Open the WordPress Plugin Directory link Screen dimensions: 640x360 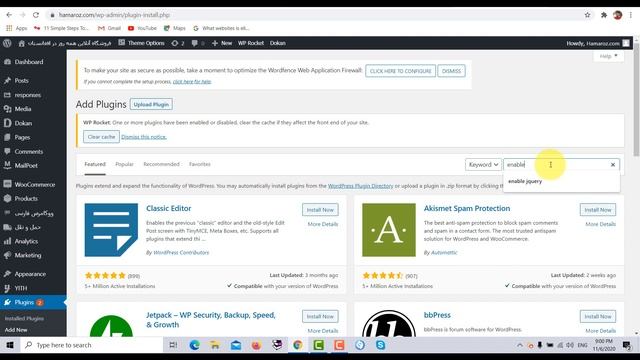point(360,186)
